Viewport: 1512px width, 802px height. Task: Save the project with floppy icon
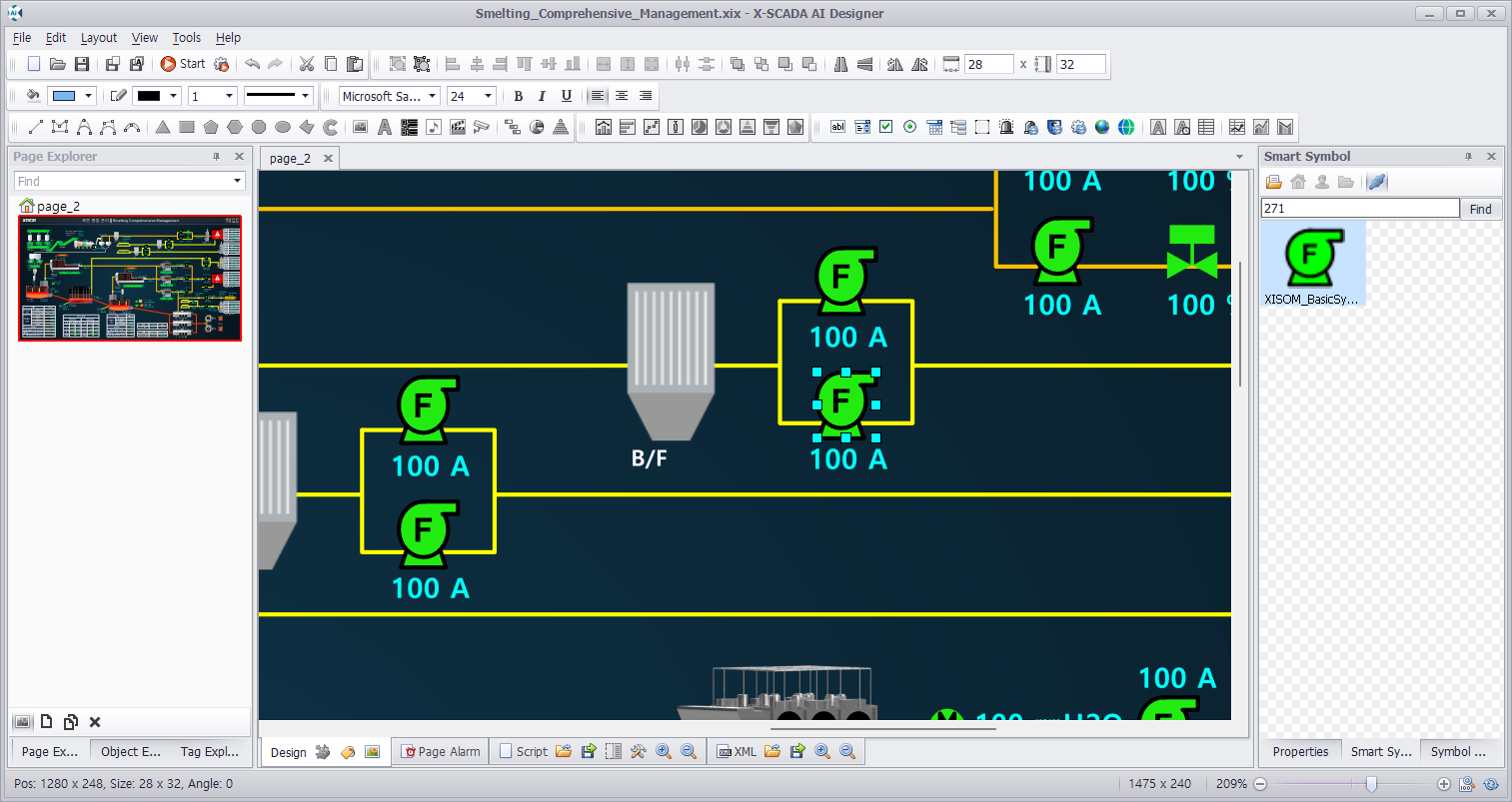pos(82,64)
